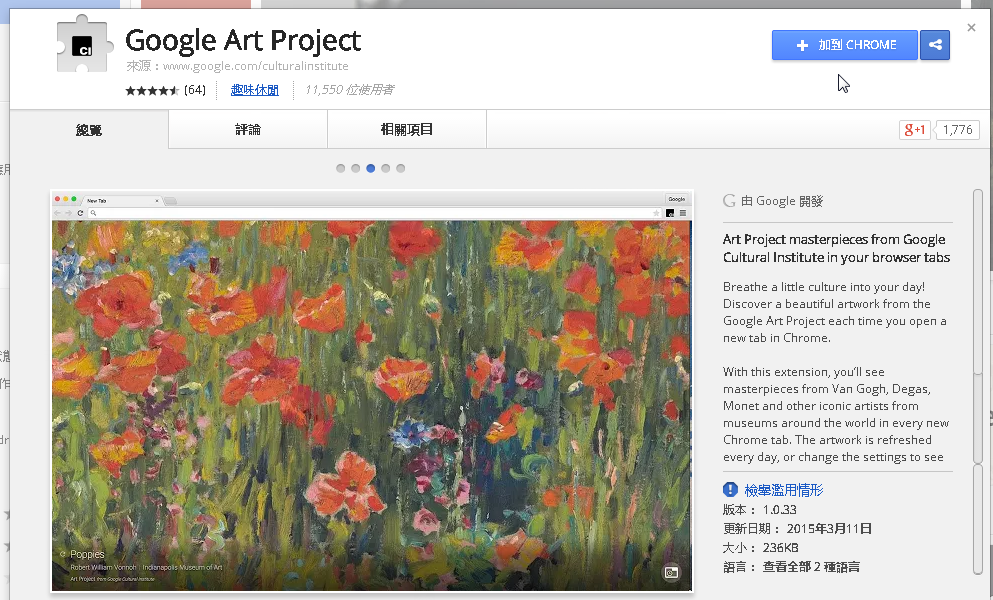This screenshot has width=993, height=600.
Task: Click the Poppies painting screenshot
Action: tap(372, 391)
